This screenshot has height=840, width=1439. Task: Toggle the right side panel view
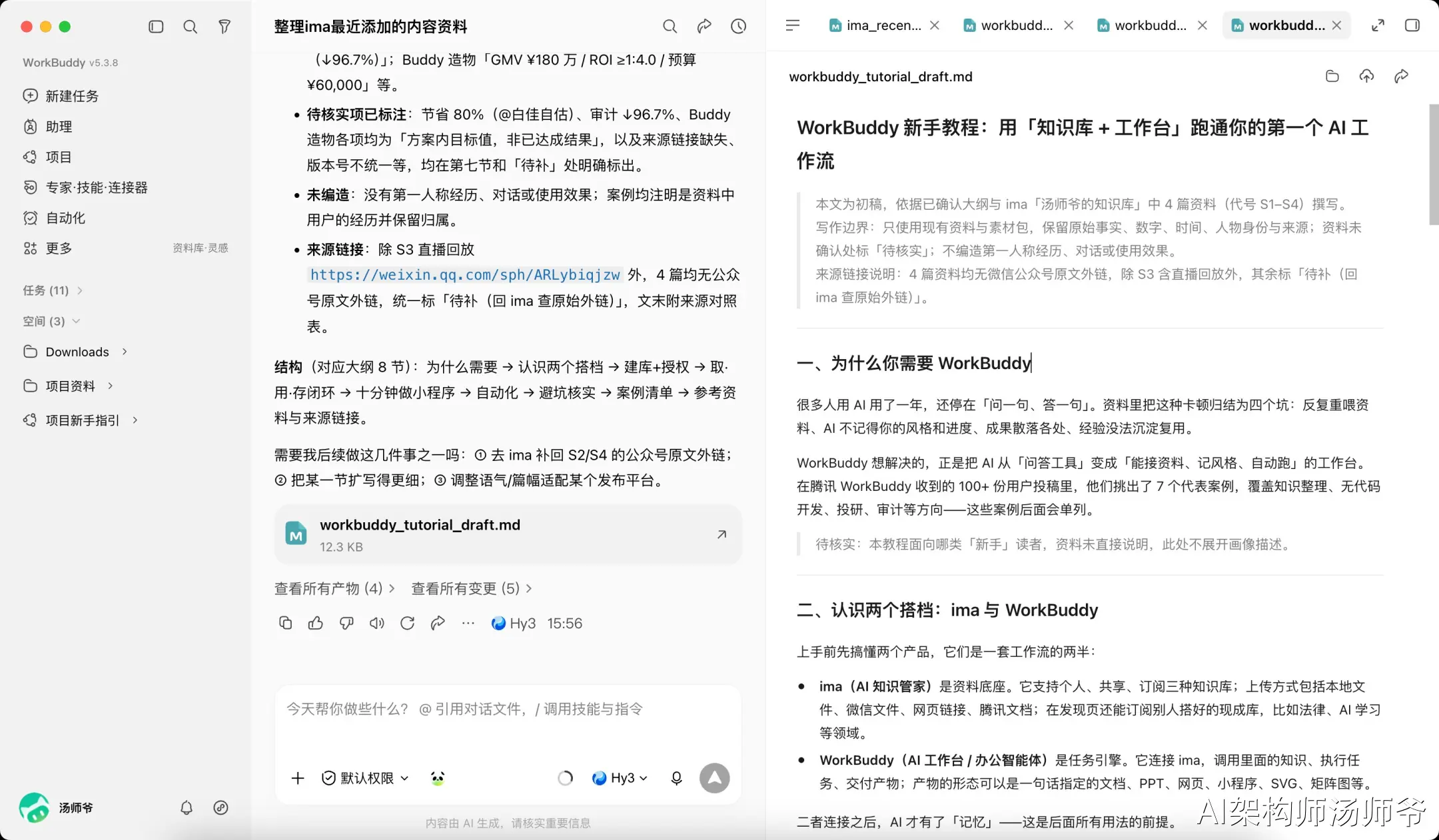tap(1412, 25)
